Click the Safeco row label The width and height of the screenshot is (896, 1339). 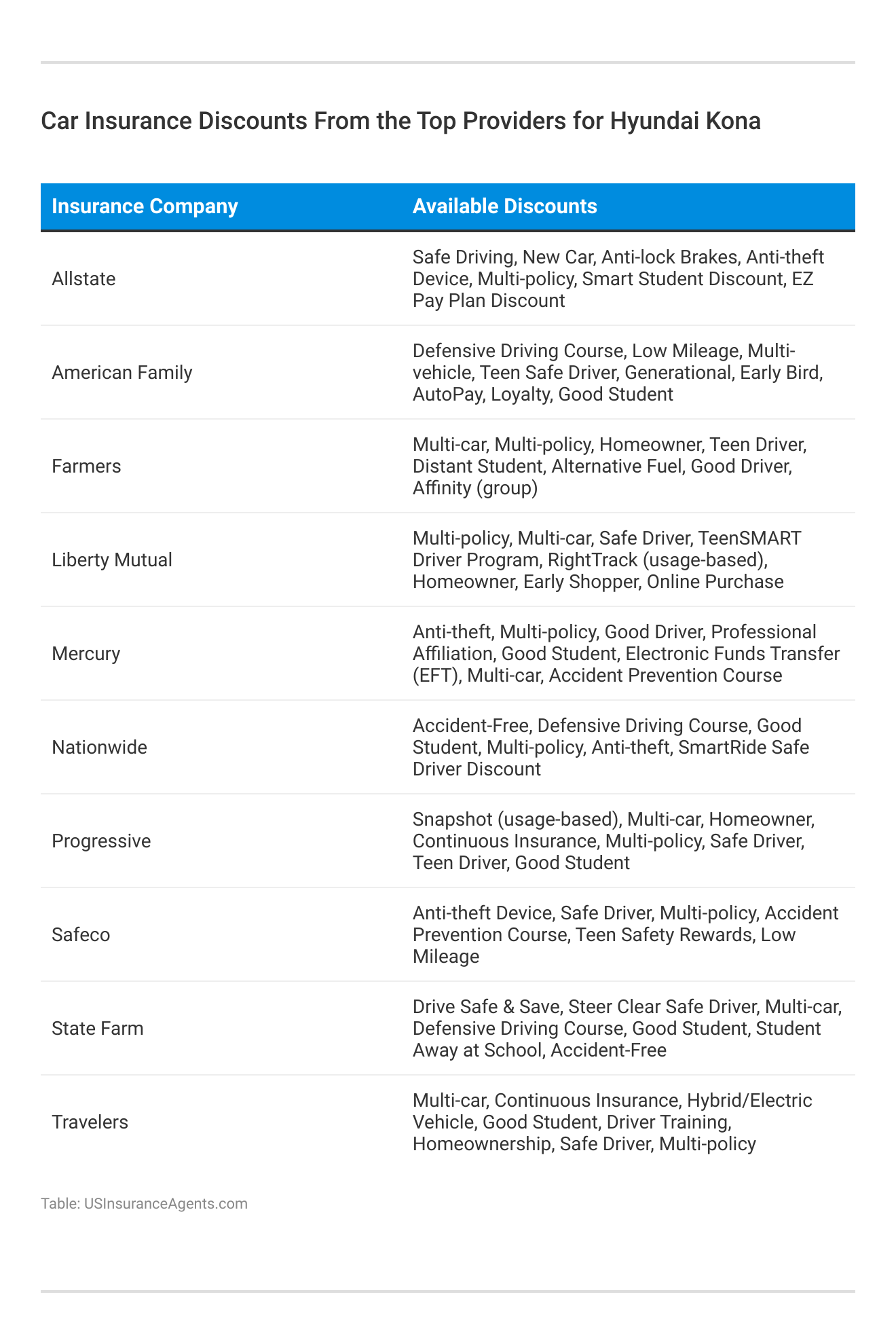coord(81,935)
